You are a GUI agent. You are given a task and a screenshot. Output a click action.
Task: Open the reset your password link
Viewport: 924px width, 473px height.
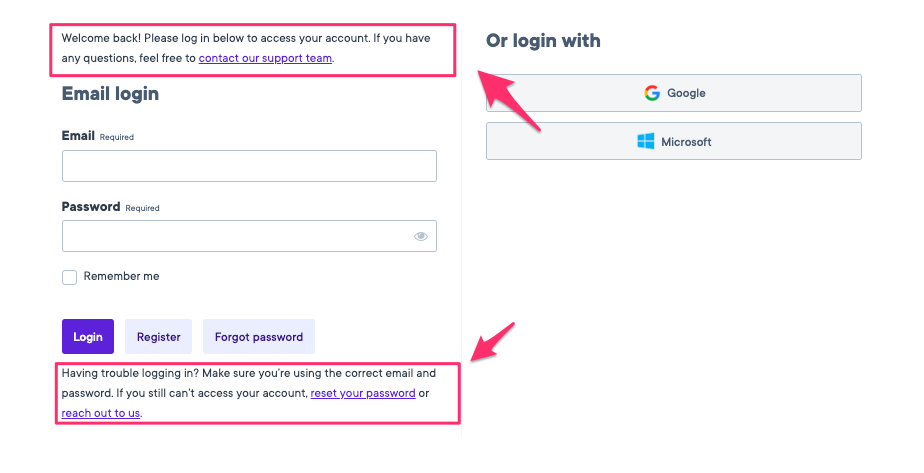coord(363,393)
